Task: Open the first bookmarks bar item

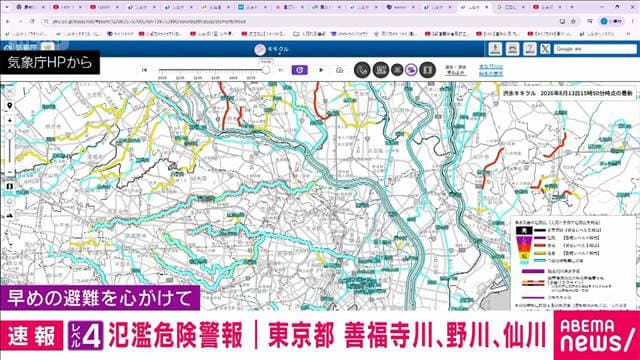Action: click(x=27, y=34)
